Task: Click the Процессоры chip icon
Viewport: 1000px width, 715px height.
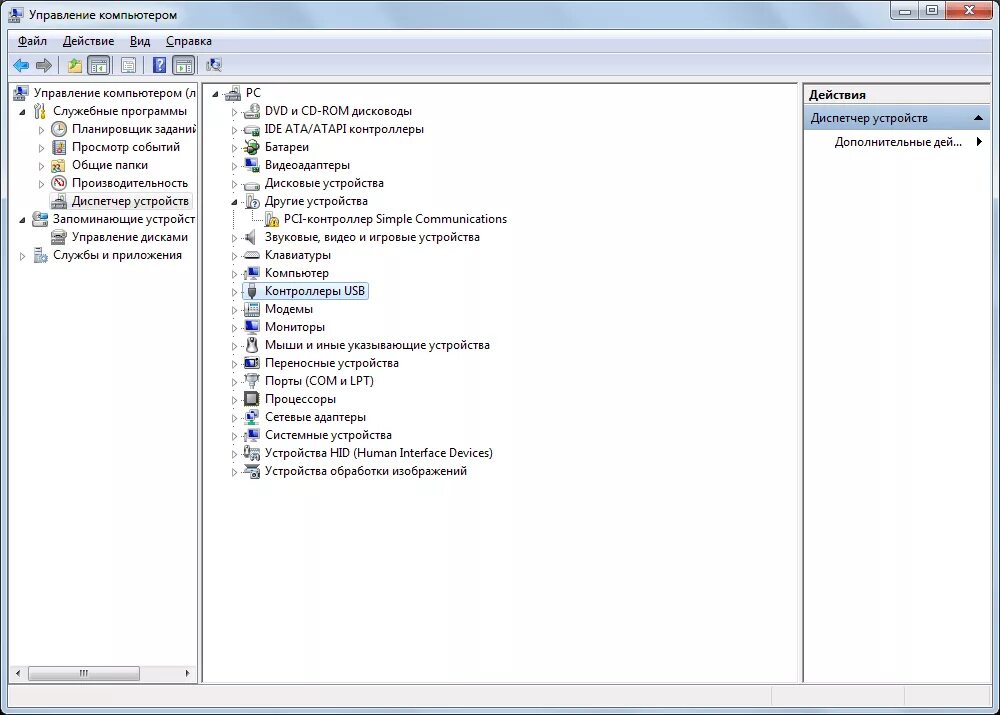Action: click(252, 399)
